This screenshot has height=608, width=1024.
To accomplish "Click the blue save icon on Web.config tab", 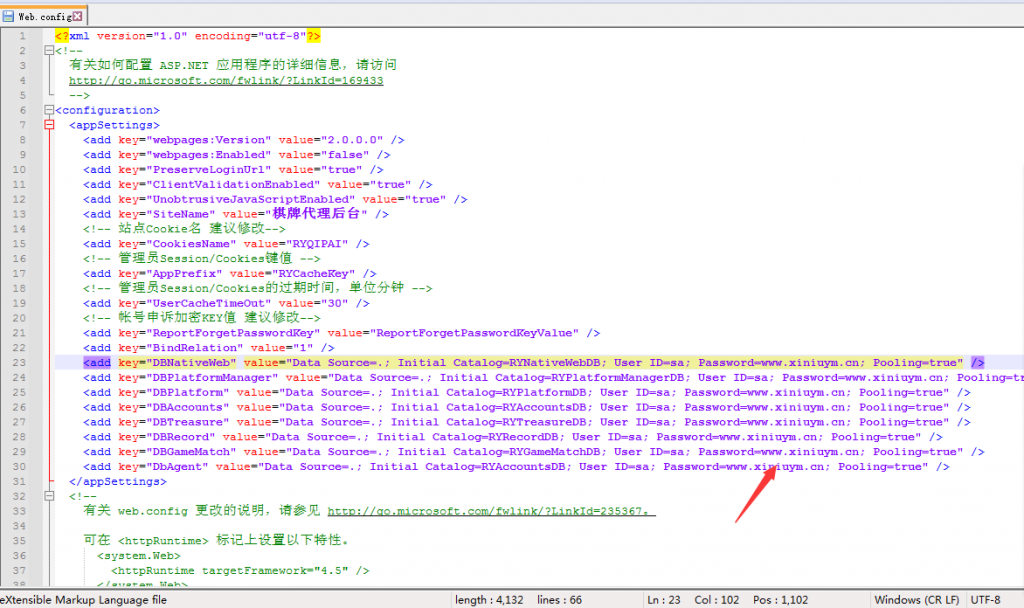I will coord(9,15).
